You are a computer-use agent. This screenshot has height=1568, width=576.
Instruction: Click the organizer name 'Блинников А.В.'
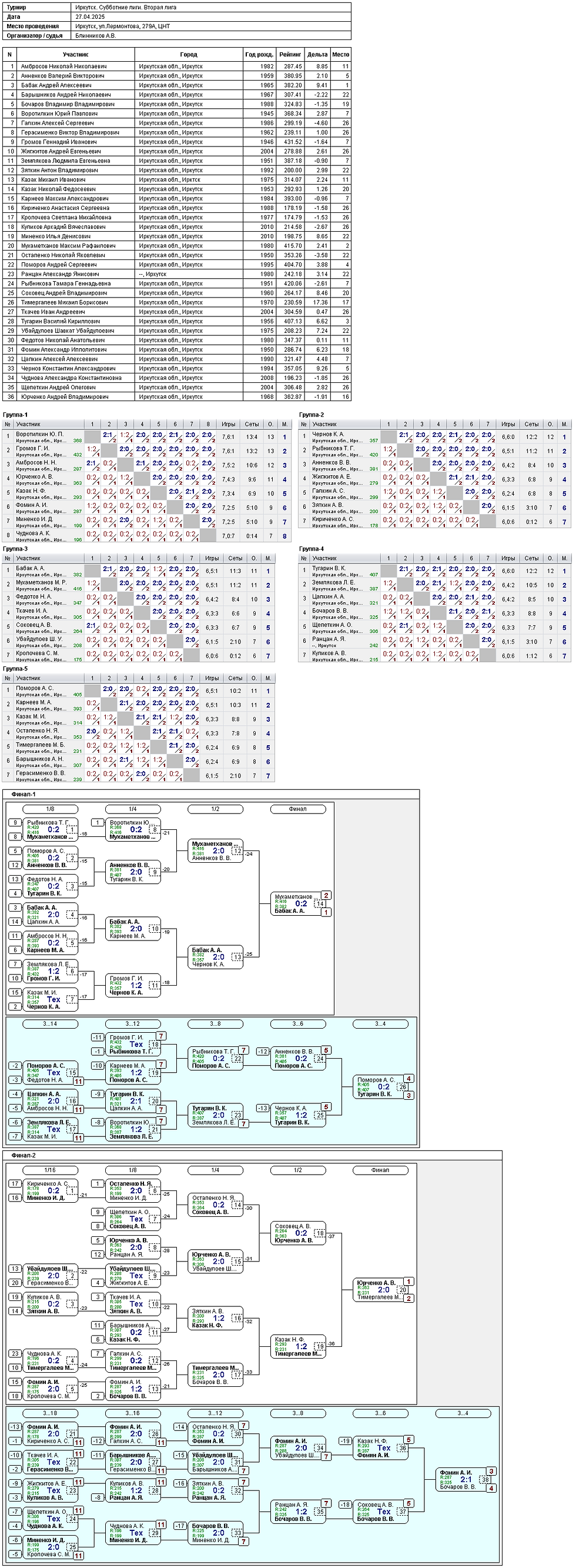(x=95, y=36)
